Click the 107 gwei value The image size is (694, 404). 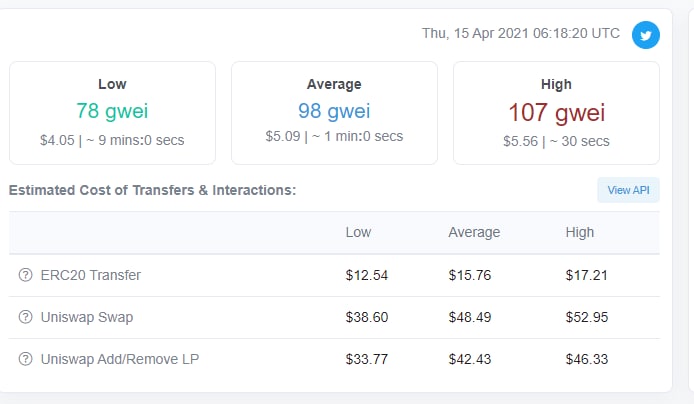[x=556, y=112]
